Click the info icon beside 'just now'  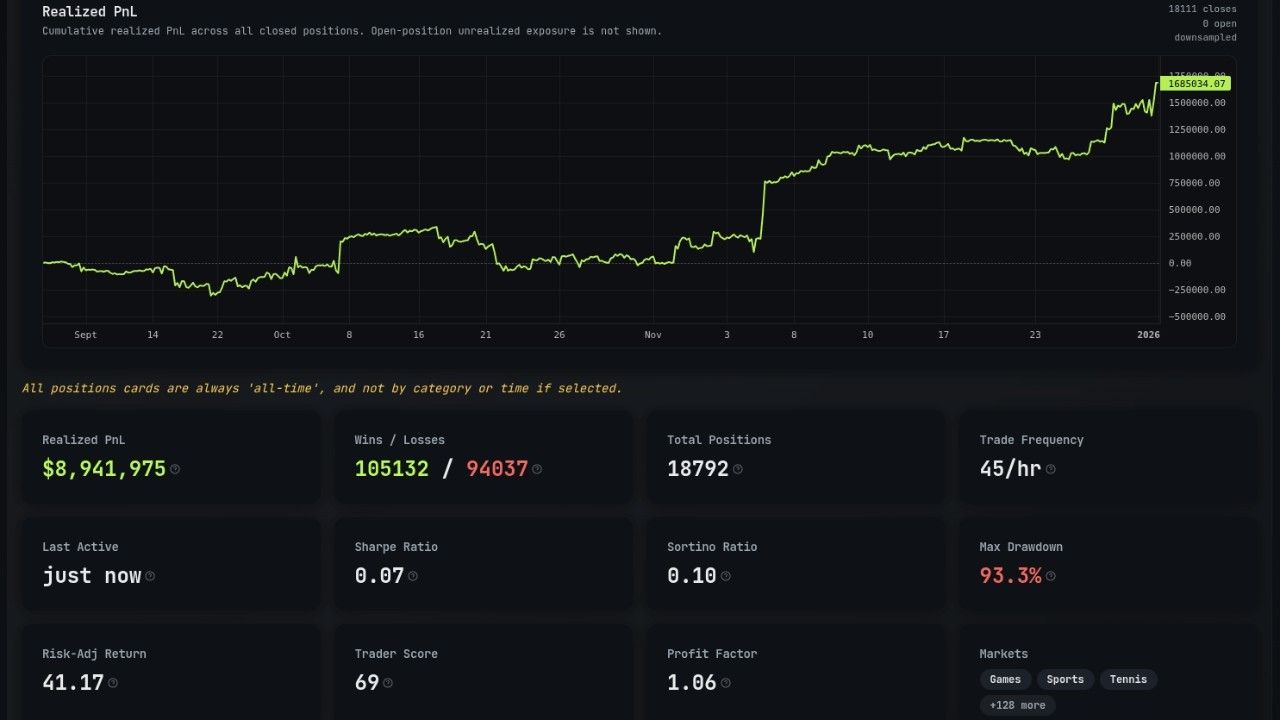(150, 576)
